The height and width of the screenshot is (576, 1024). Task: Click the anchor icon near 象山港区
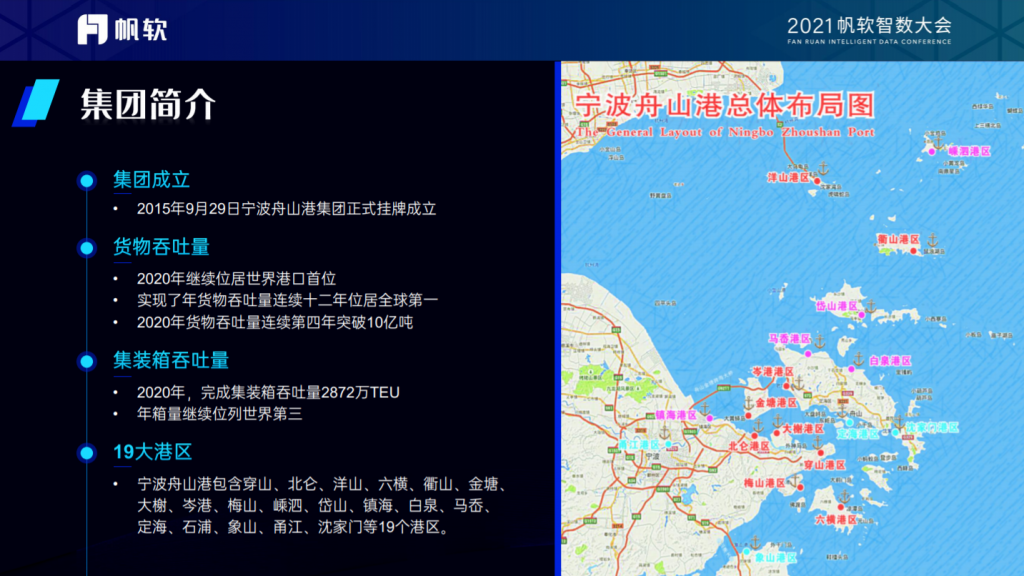pos(754,542)
